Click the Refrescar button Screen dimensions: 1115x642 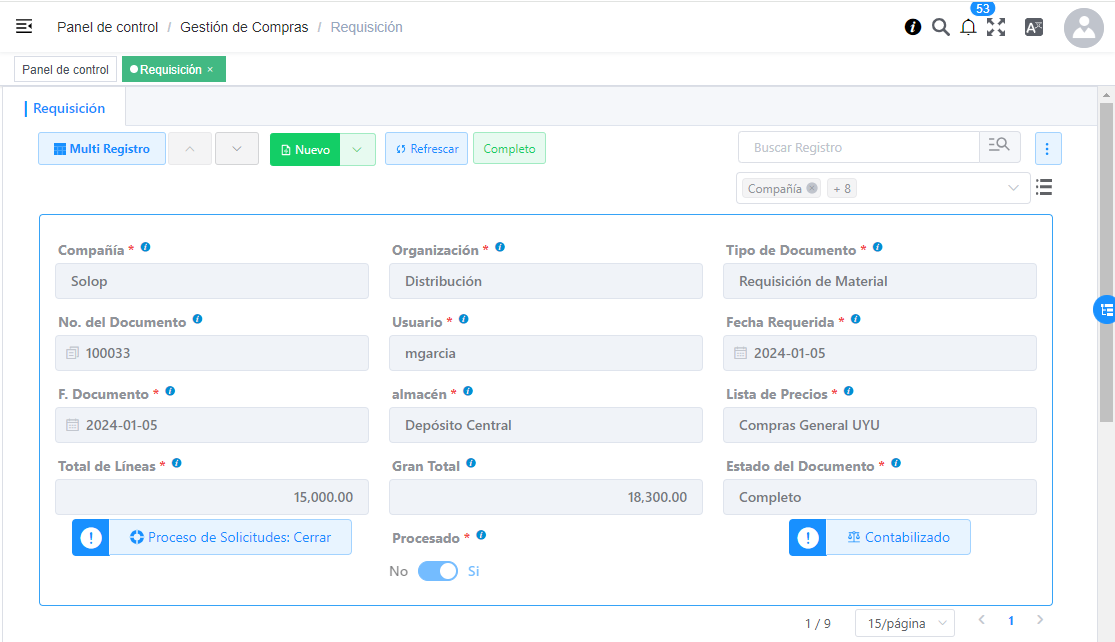(x=426, y=149)
